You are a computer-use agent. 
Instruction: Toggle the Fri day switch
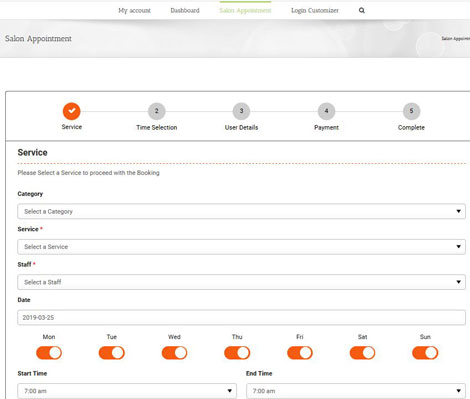(x=300, y=353)
